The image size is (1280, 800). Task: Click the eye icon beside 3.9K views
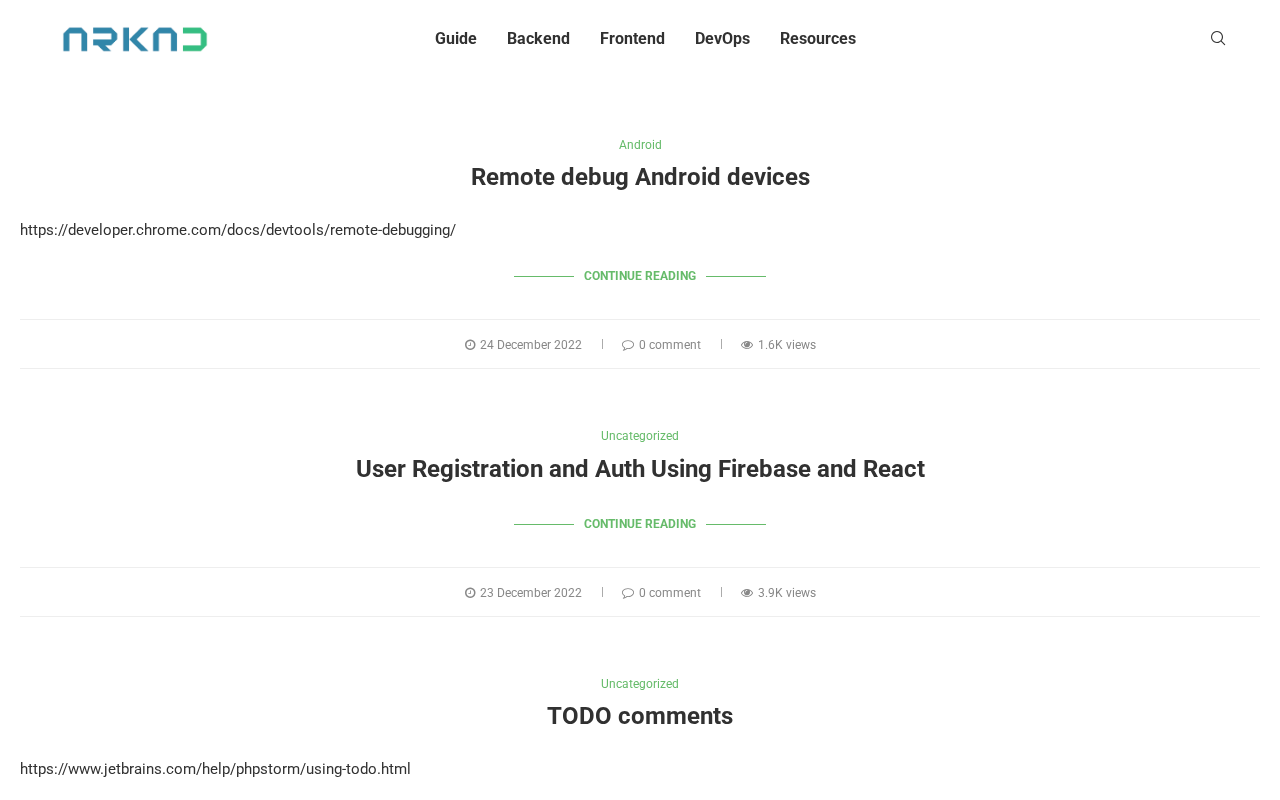[x=747, y=593]
